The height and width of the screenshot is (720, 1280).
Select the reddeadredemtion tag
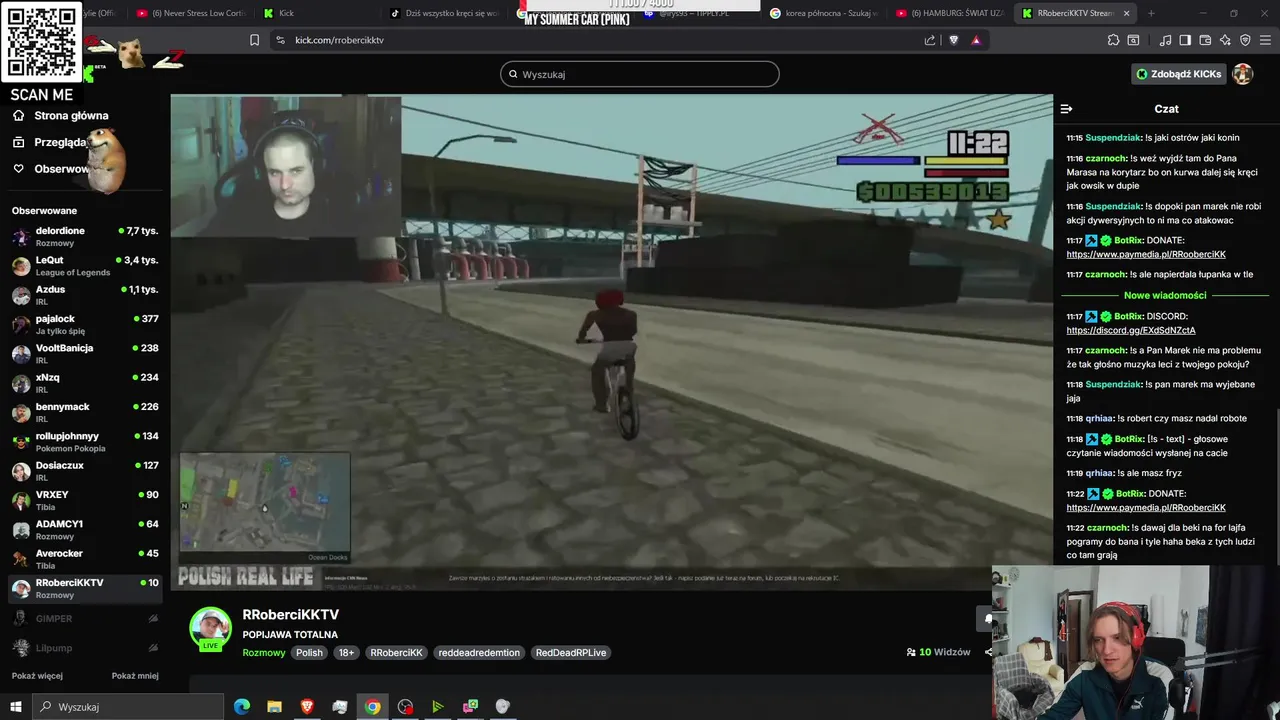pos(479,652)
